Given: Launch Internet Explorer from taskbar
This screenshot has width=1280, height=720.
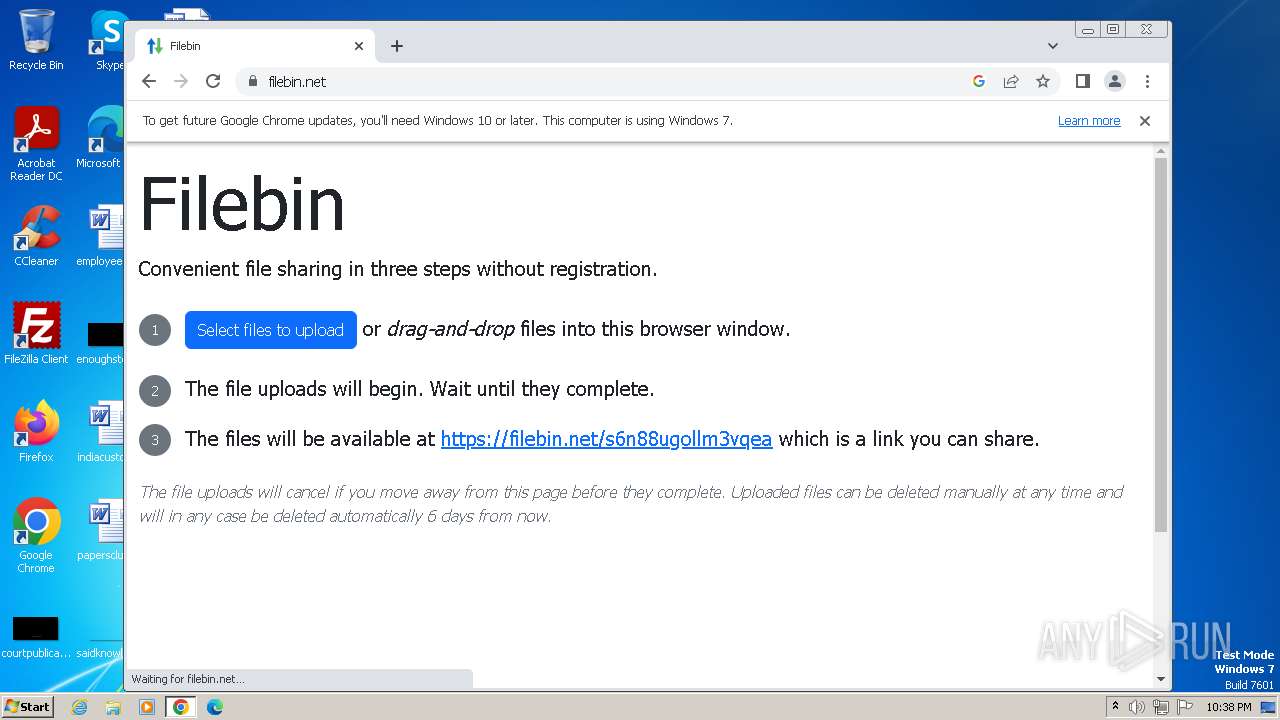Looking at the screenshot, I should pyautogui.click(x=80, y=707).
